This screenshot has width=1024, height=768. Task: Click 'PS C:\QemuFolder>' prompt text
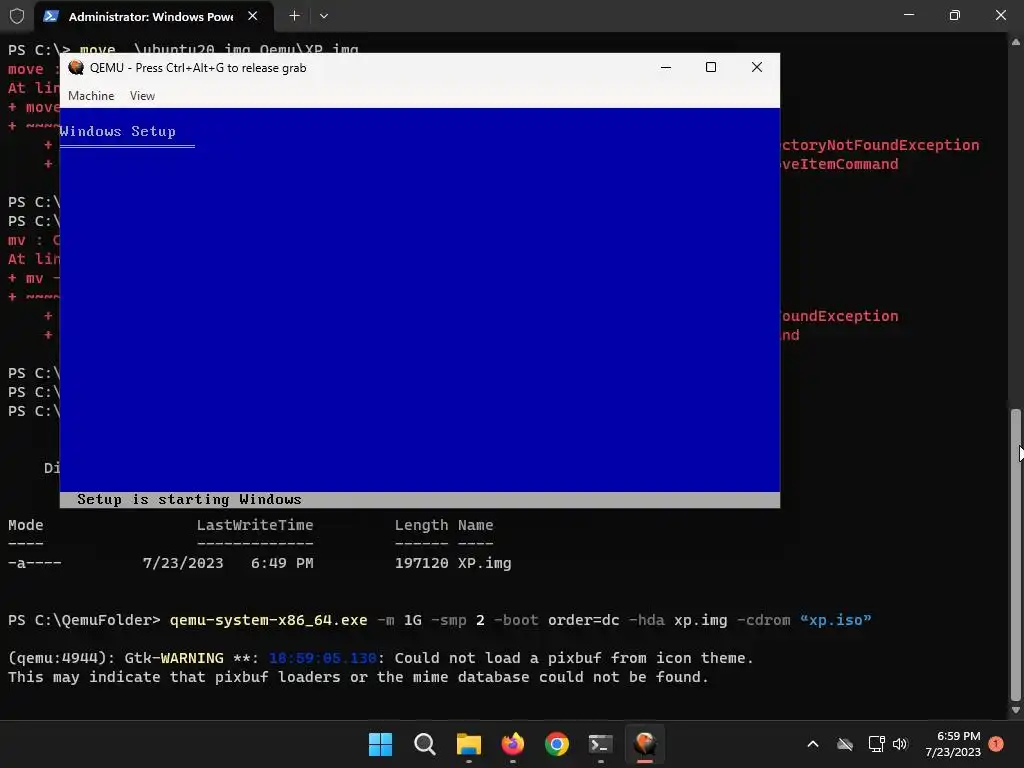pos(84,620)
